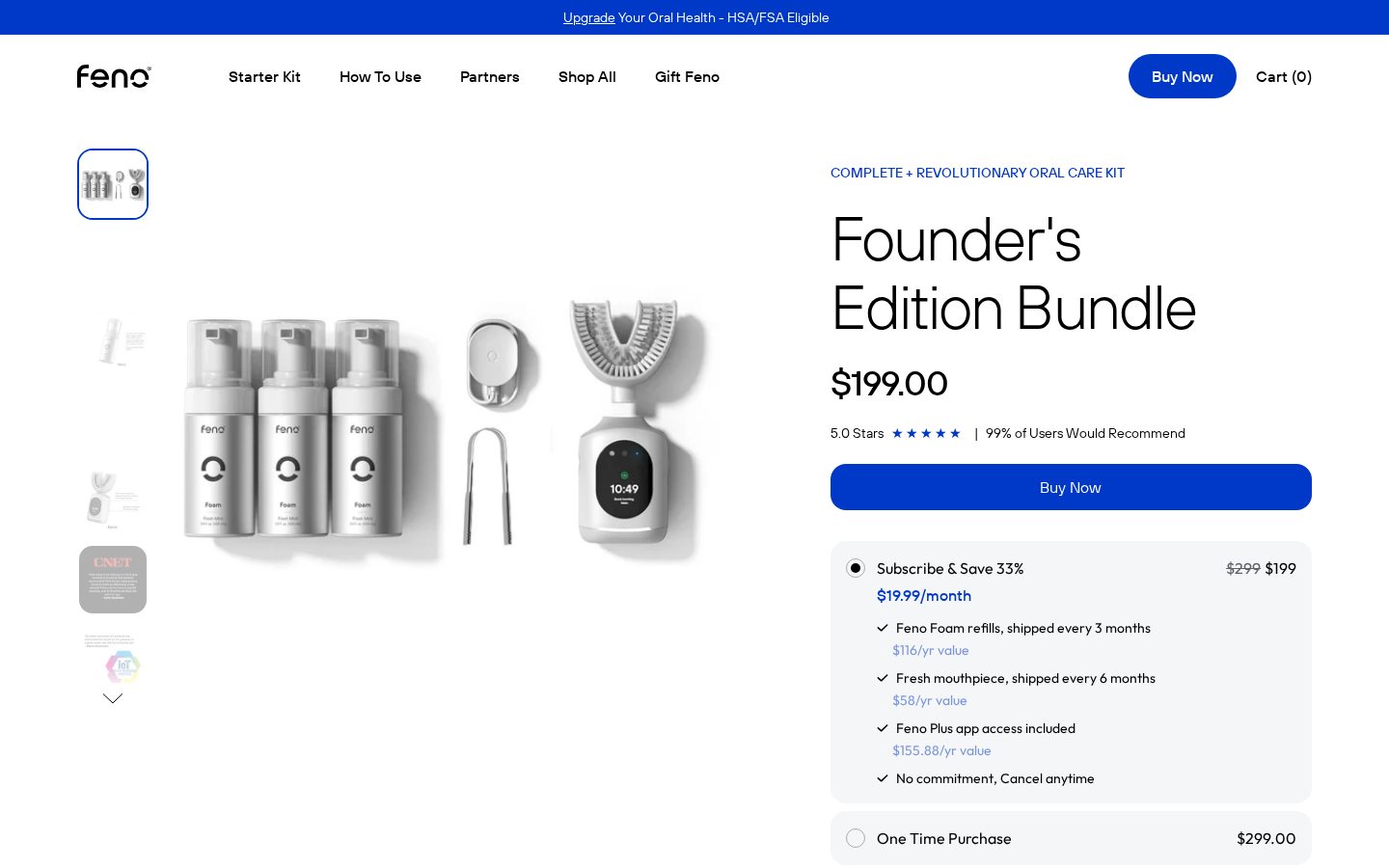Click the '$116/yr value' text

pyautogui.click(x=931, y=650)
